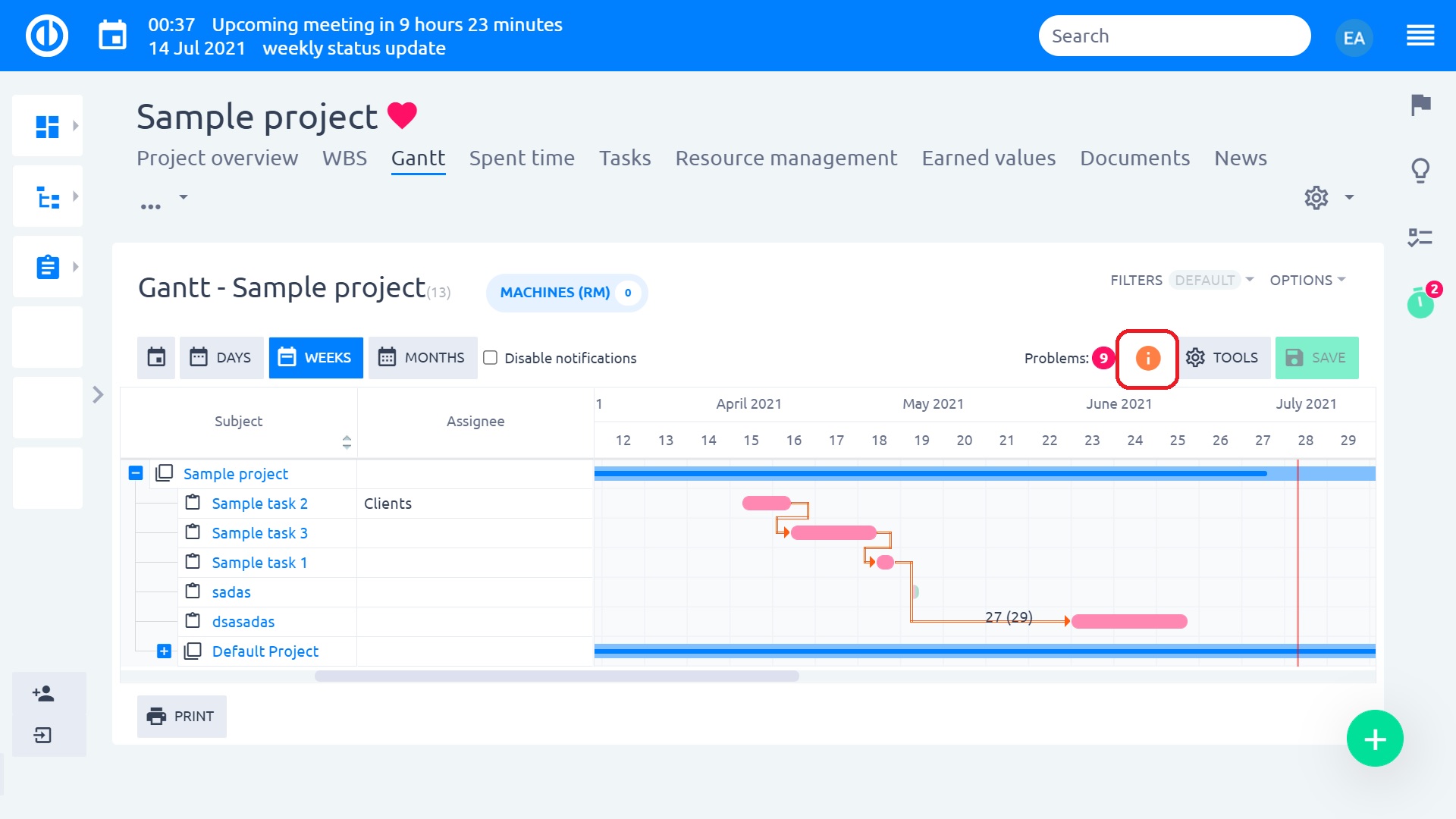The height and width of the screenshot is (819, 1456).
Task: Collapse the Sample project tree row
Action: (x=136, y=473)
